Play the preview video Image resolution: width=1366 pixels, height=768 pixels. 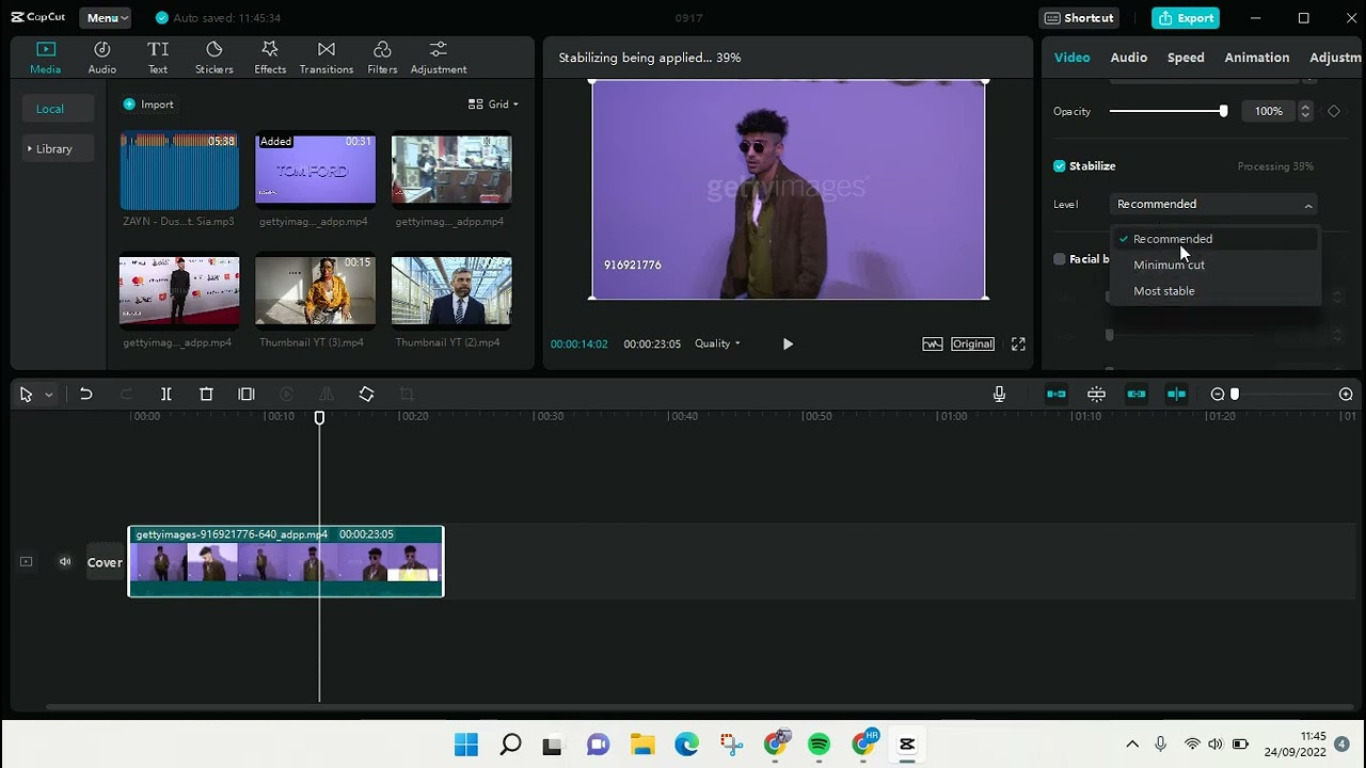click(x=788, y=344)
